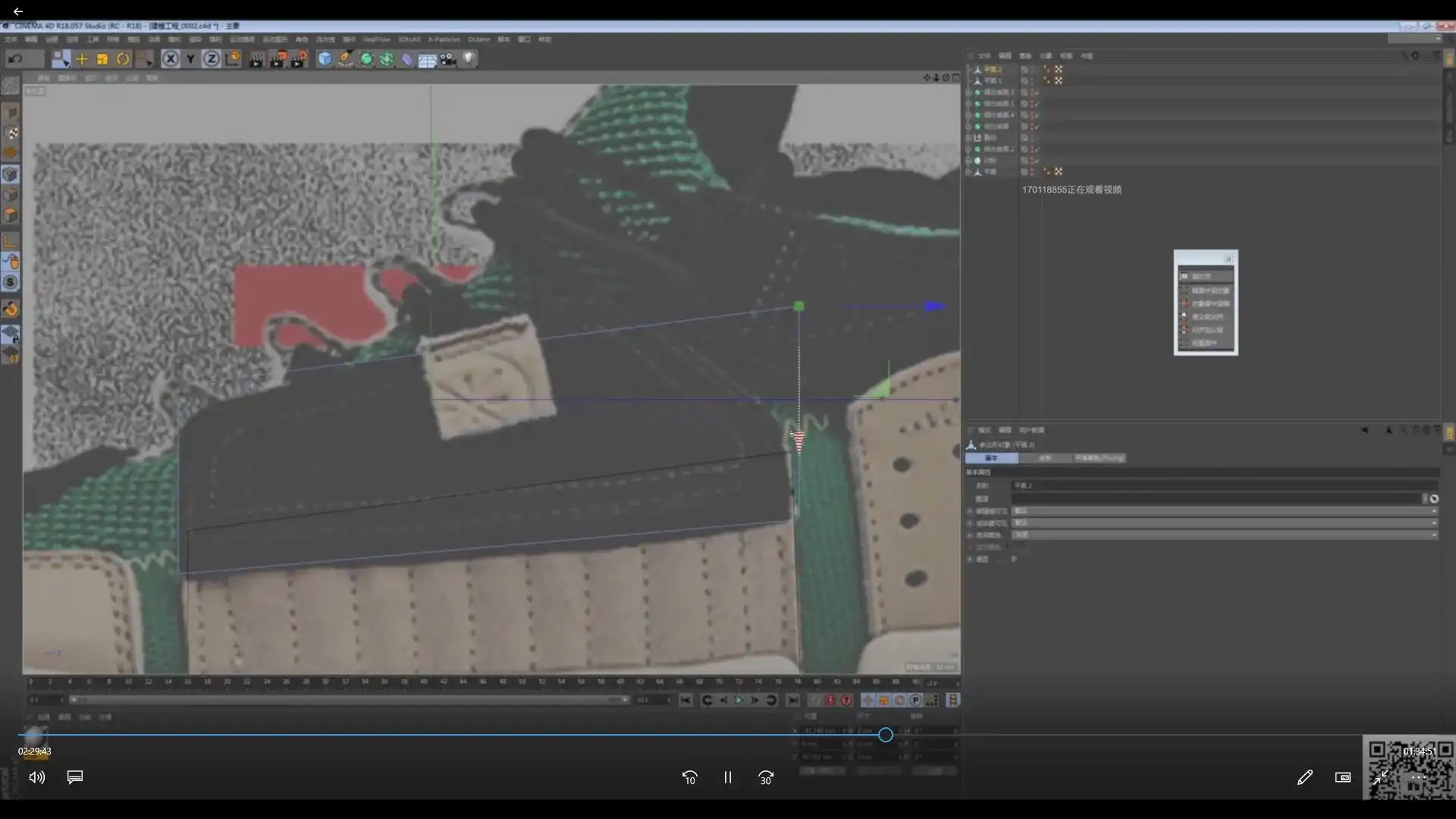This screenshot has width=1456, height=819.
Task: Expand the bottom plane object in tree
Action: [968, 172]
